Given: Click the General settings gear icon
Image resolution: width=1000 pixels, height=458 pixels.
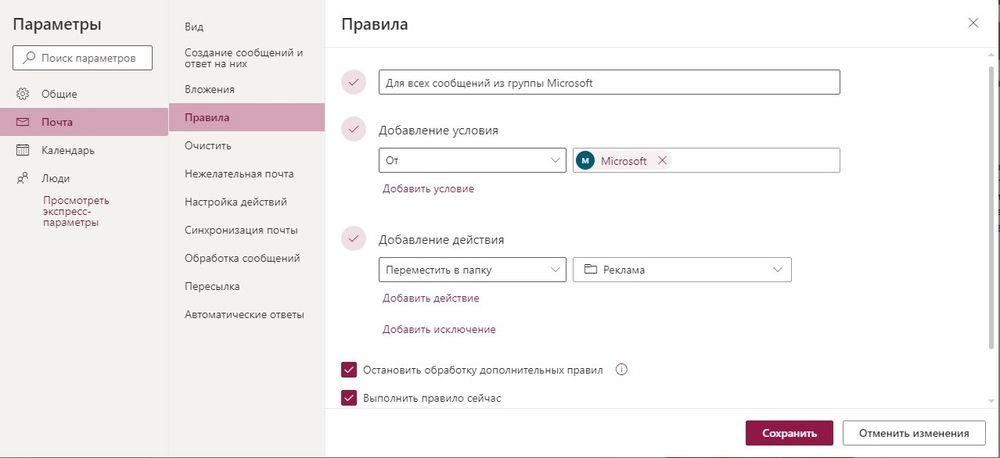Looking at the screenshot, I should pyautogui.click(x=22, y=94).
